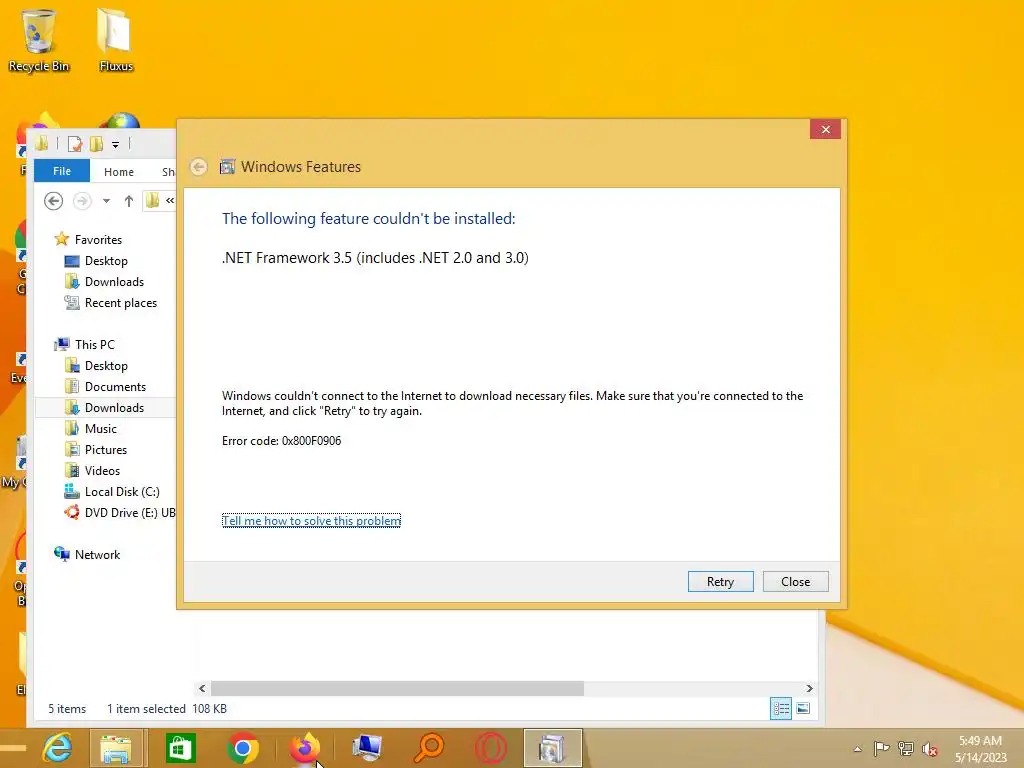This screenshot has height=768, width=1024.
Task: Open Customize Quick Access Toolbar dropdown
Action: 115,144
